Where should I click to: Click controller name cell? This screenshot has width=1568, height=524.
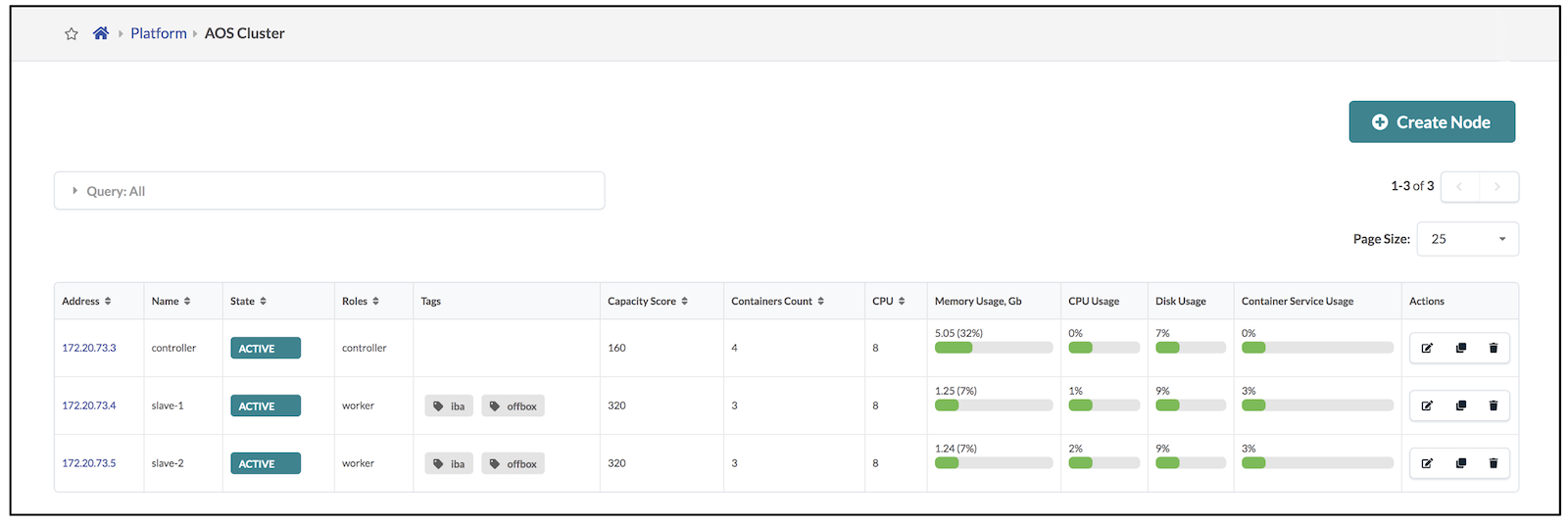point(173,348)
